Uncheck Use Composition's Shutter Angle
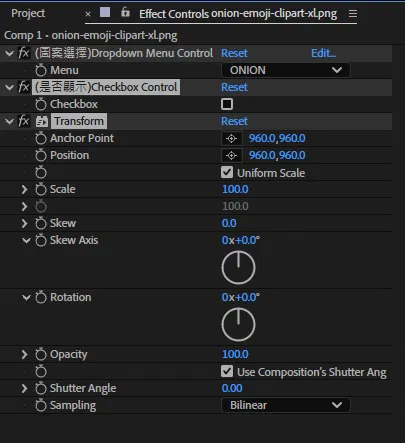405x443 pixels. click(x=227, y=371)
